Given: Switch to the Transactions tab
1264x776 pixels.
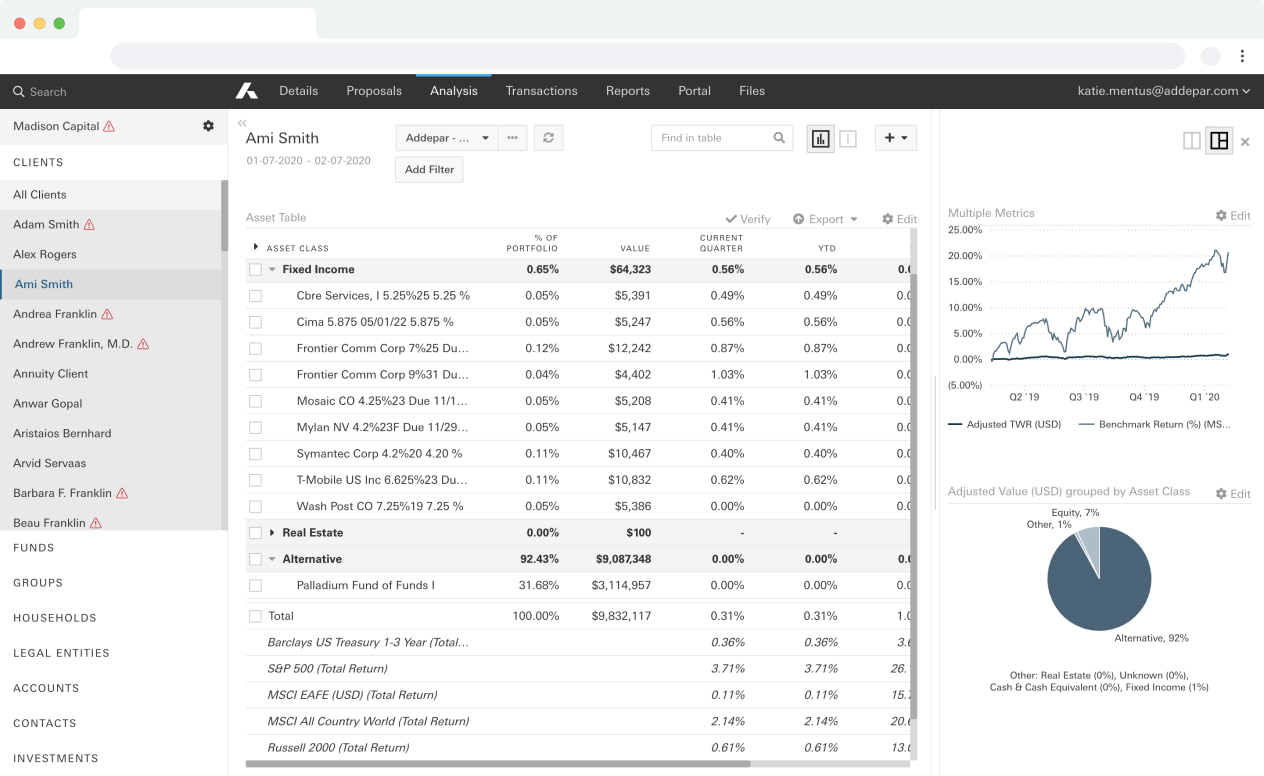Looking at the screenshot, I should coord(541,91).
